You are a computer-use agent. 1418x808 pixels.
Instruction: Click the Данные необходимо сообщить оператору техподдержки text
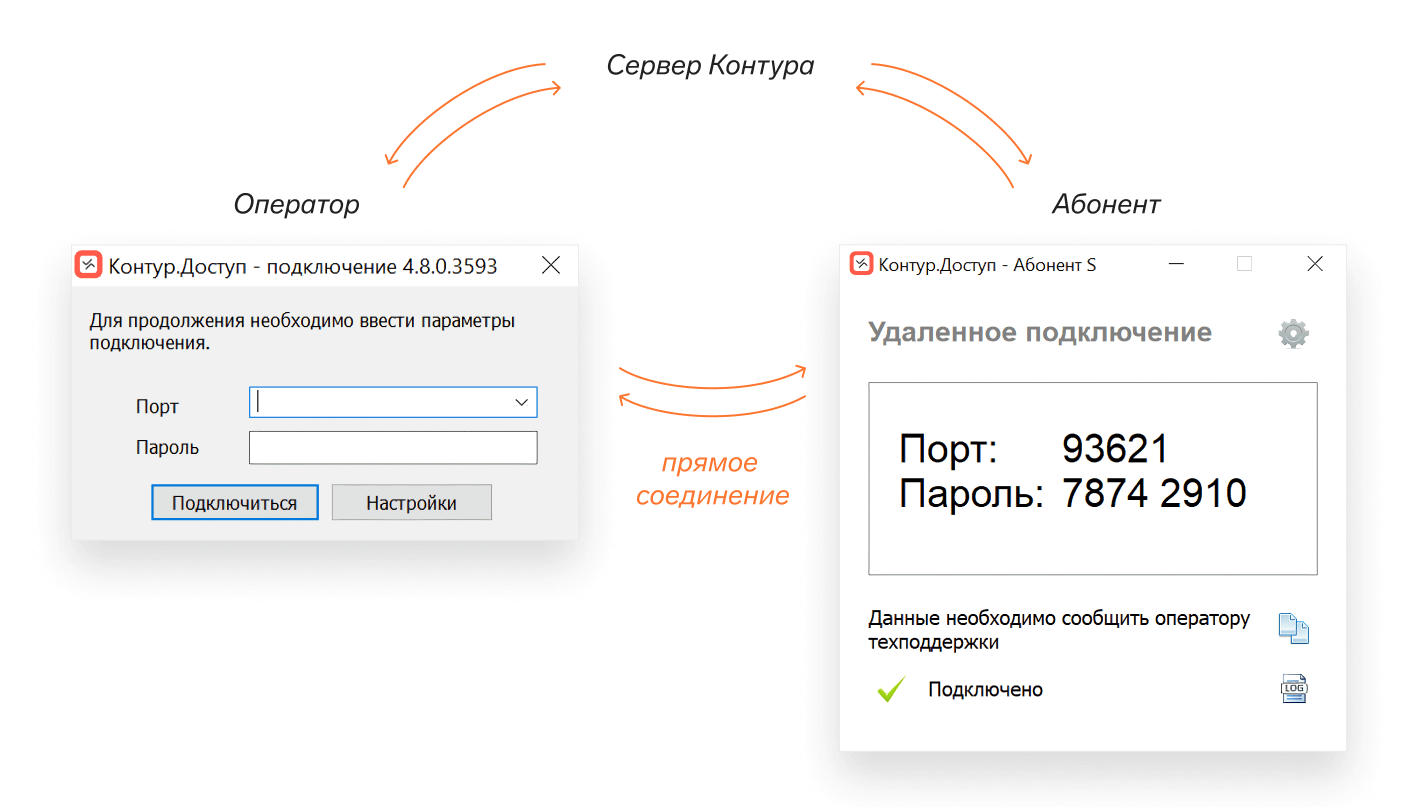(1059, 630)
